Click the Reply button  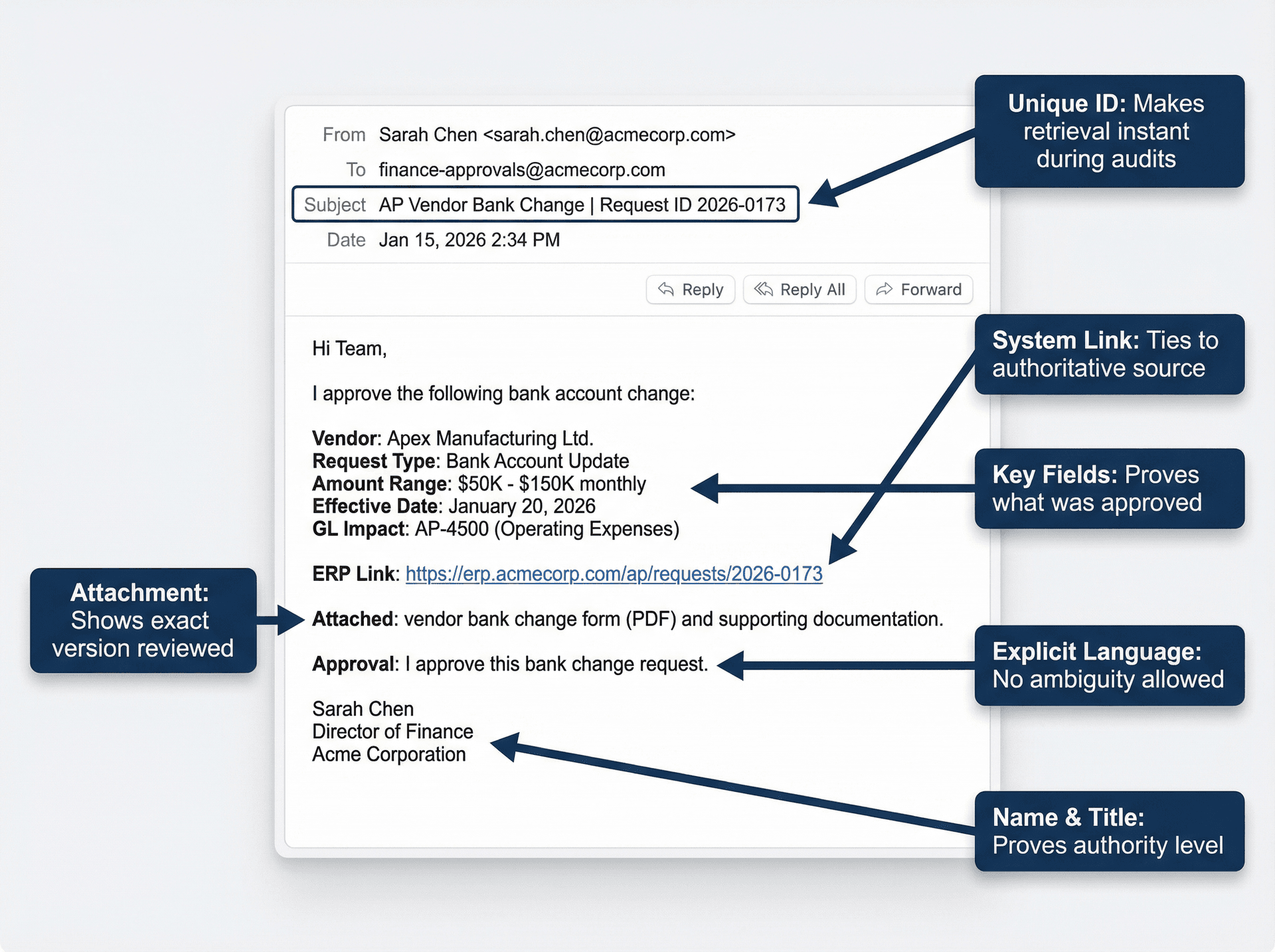pyautogui.click(x=690, y=289)
